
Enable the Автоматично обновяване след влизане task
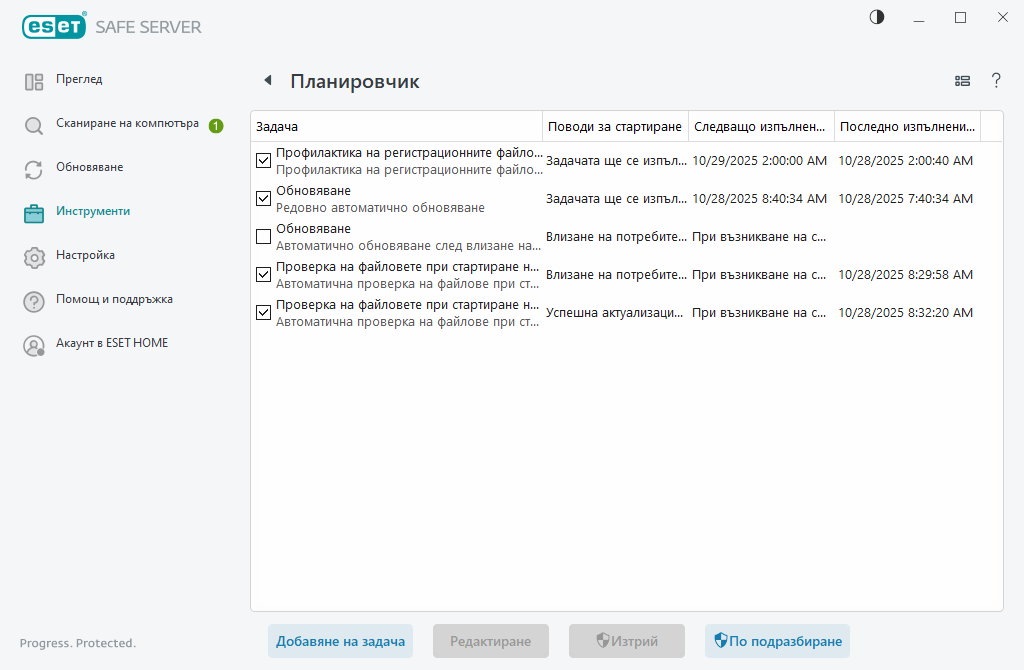(x=263, y=235)
